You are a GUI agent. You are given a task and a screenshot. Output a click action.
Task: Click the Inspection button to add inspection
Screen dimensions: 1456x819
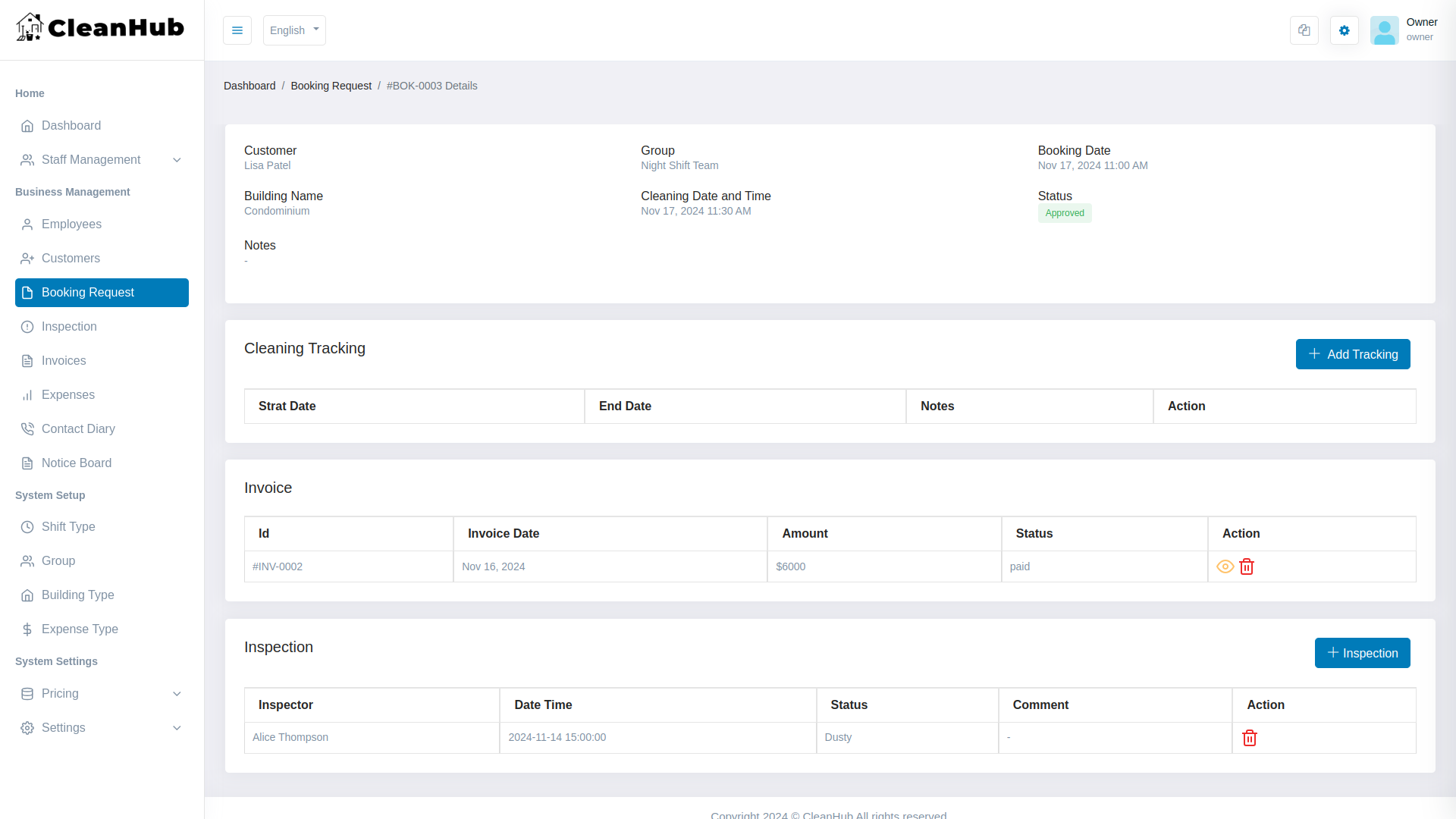tap(1363, 653)
